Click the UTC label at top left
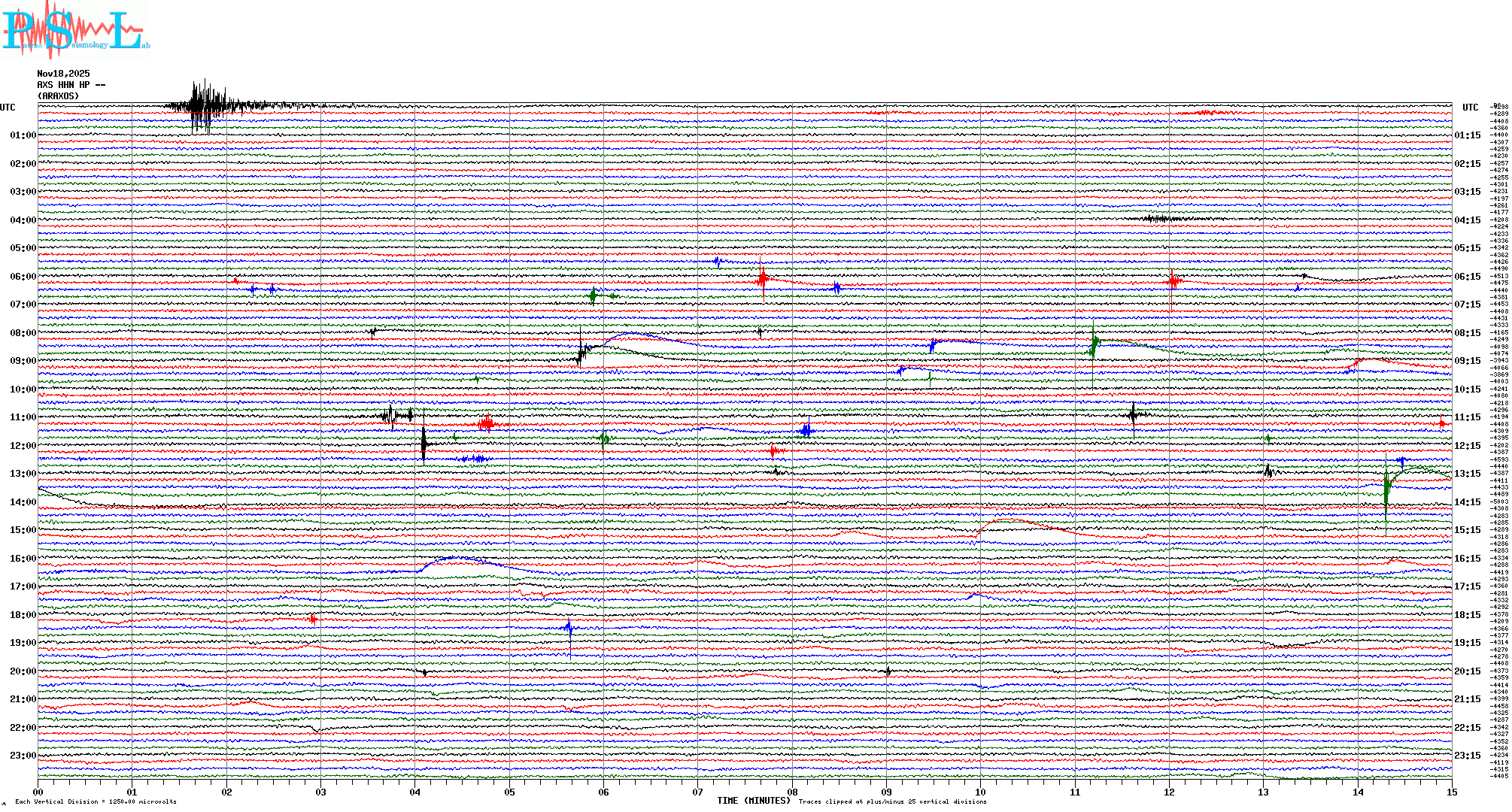The width and height of the screenshot is (1512, 812). (8, 108)
